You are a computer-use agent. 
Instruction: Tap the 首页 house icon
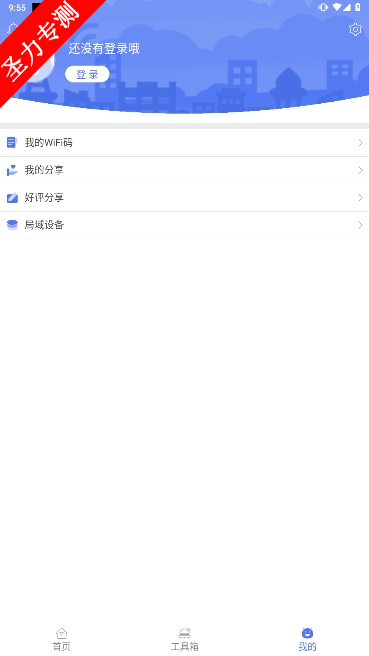(62, 633)
